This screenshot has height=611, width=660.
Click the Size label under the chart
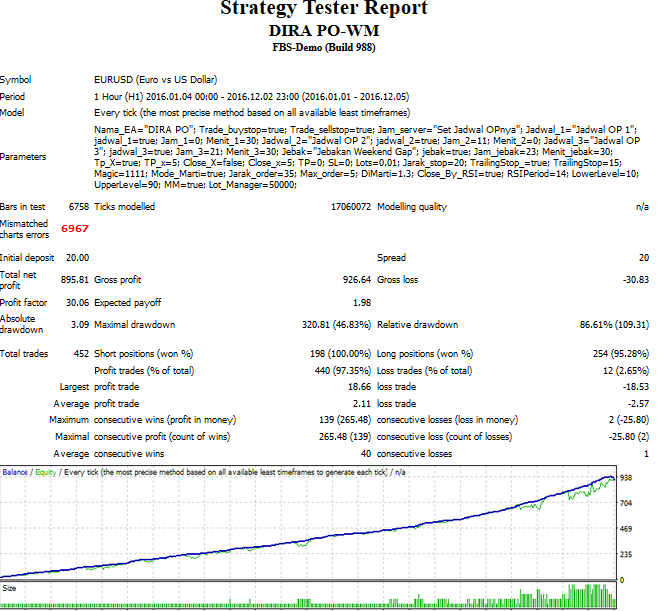coord(10,590)
